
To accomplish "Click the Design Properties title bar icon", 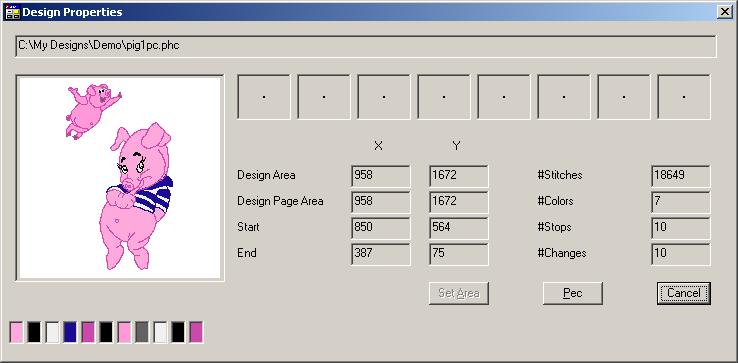I will pos(12,12).
